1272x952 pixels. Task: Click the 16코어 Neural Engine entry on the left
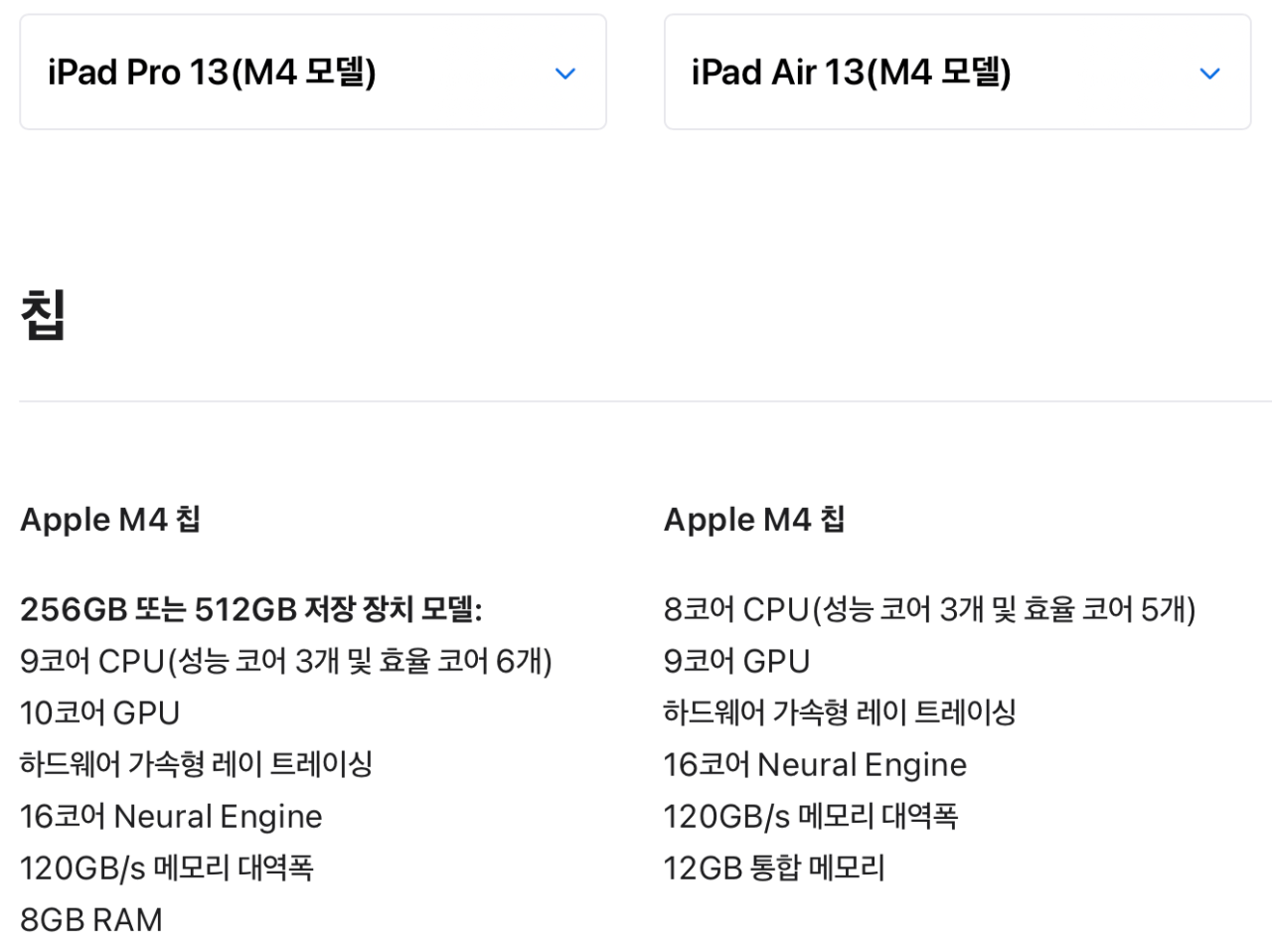pos(170,815)
